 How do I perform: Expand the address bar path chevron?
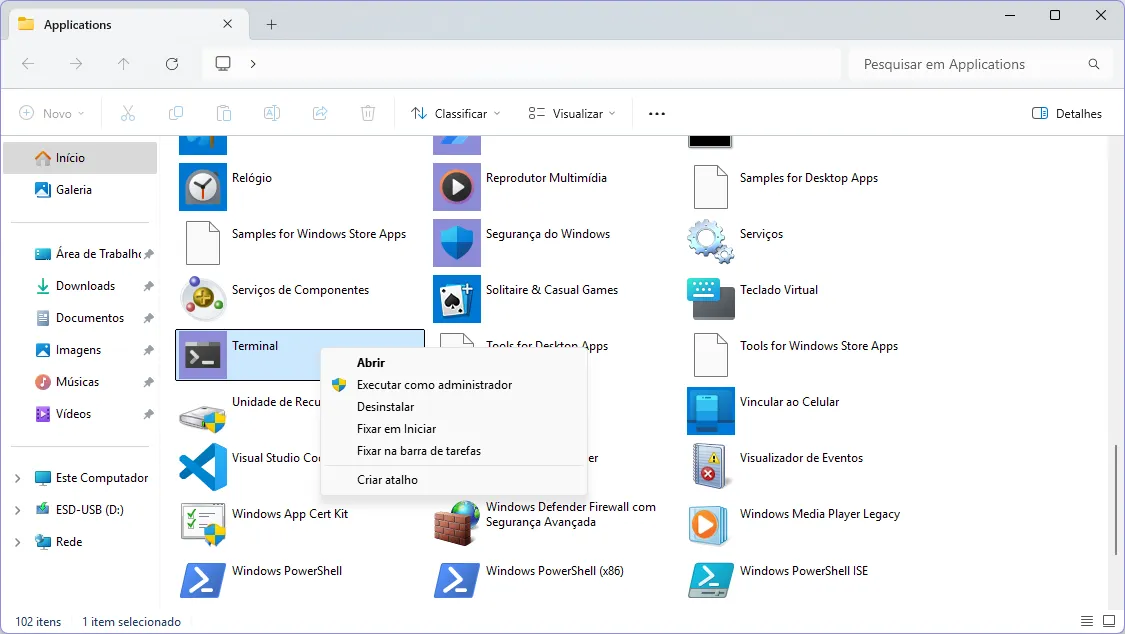(253, 64)
